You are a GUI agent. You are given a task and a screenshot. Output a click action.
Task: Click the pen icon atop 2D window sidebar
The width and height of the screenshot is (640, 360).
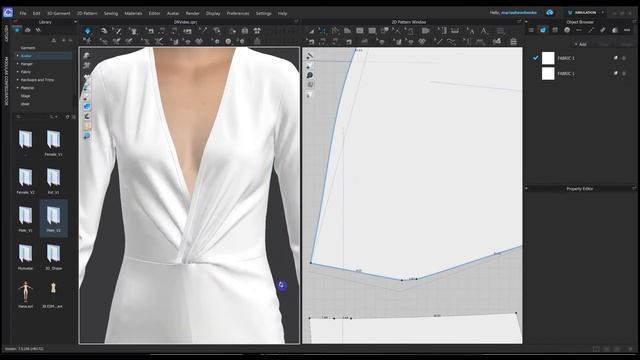[x=309, y=56]
